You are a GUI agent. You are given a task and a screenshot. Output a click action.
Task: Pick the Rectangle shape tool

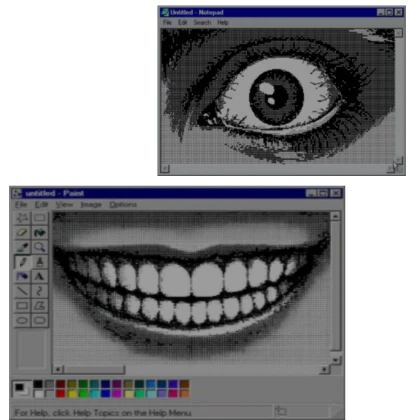[22, 306]
